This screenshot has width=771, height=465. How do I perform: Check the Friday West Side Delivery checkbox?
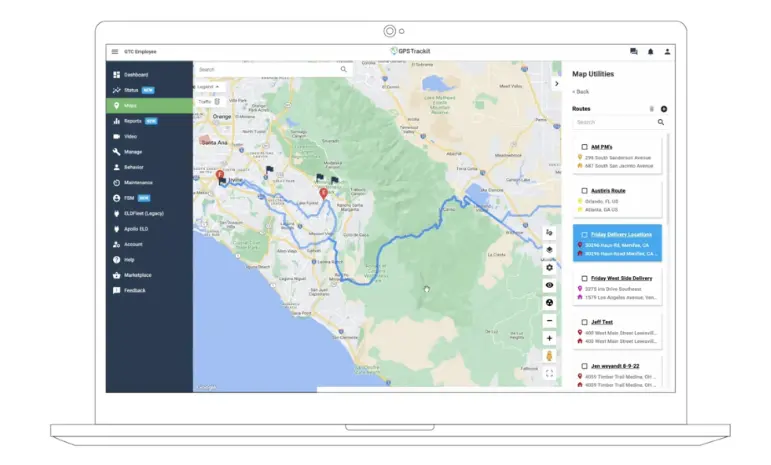(584, 278)
